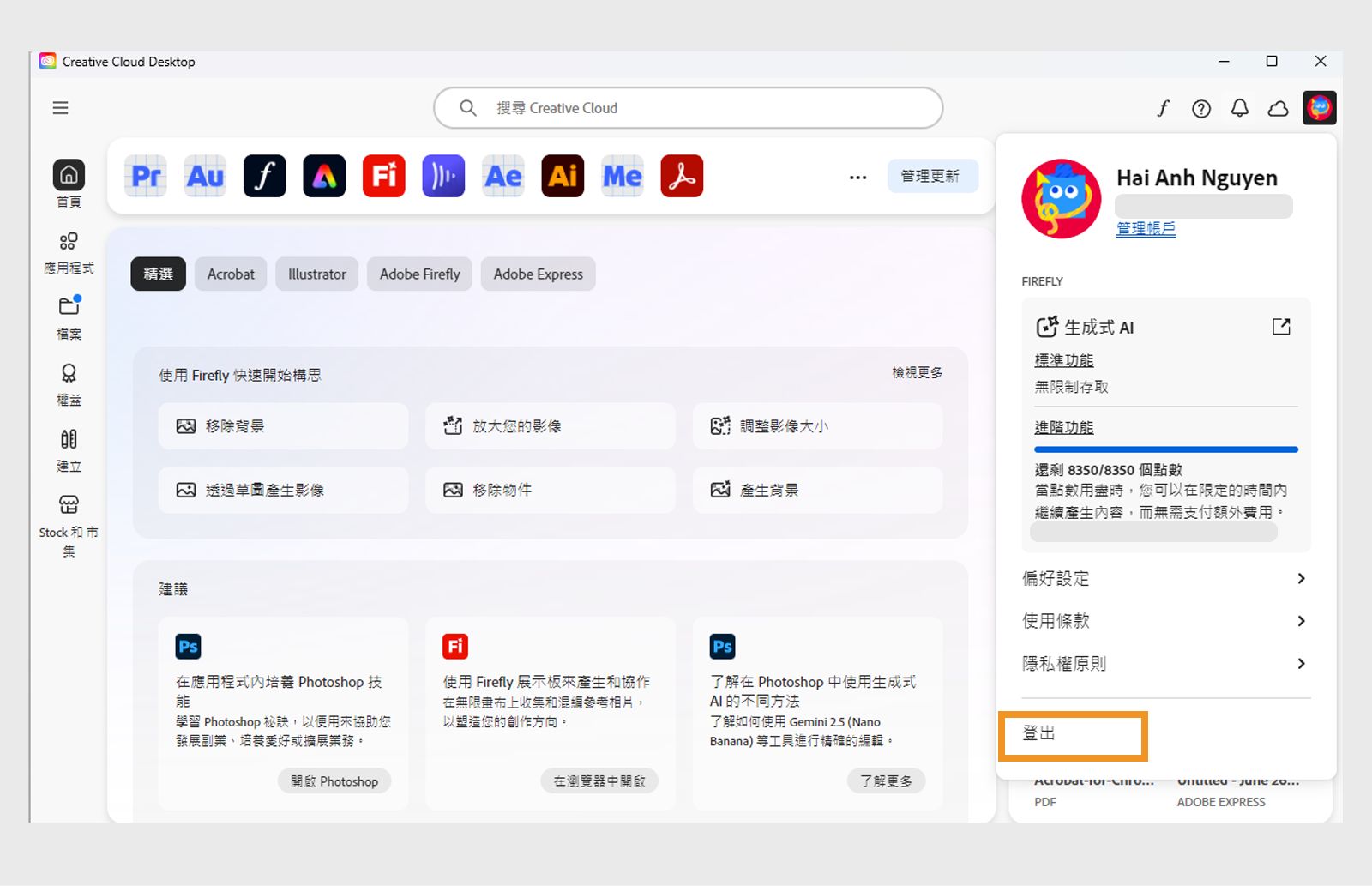Open the red Adobe Firefly app icon
This screenshot has height=886, width=1372.
[384, 176]
